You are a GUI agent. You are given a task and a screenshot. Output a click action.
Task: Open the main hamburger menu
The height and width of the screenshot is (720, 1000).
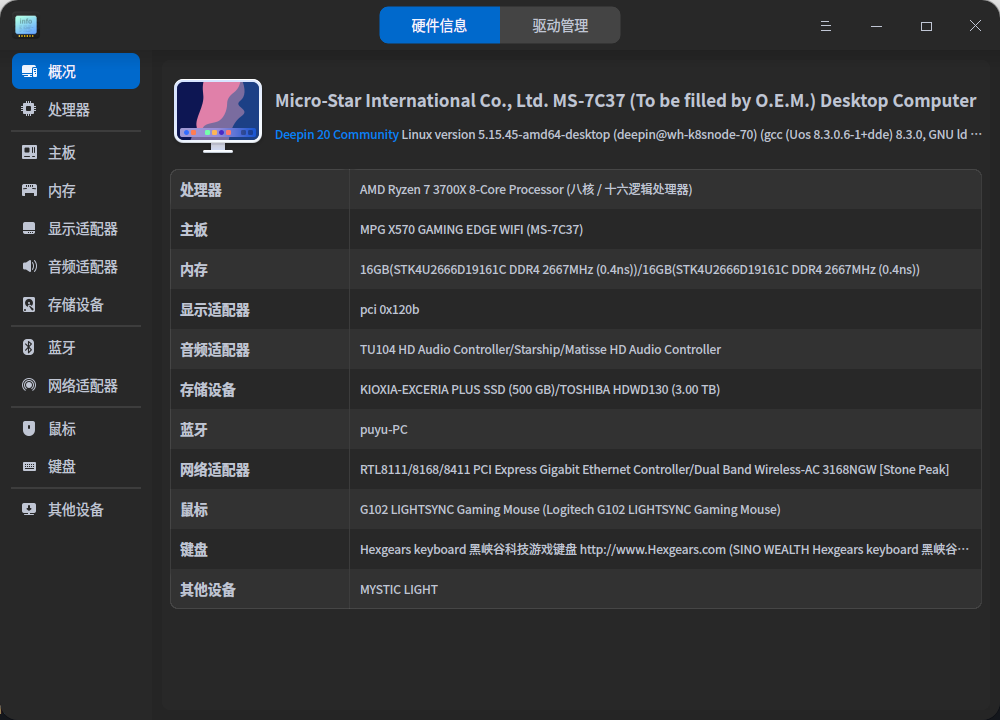click(x=825, y=25)
